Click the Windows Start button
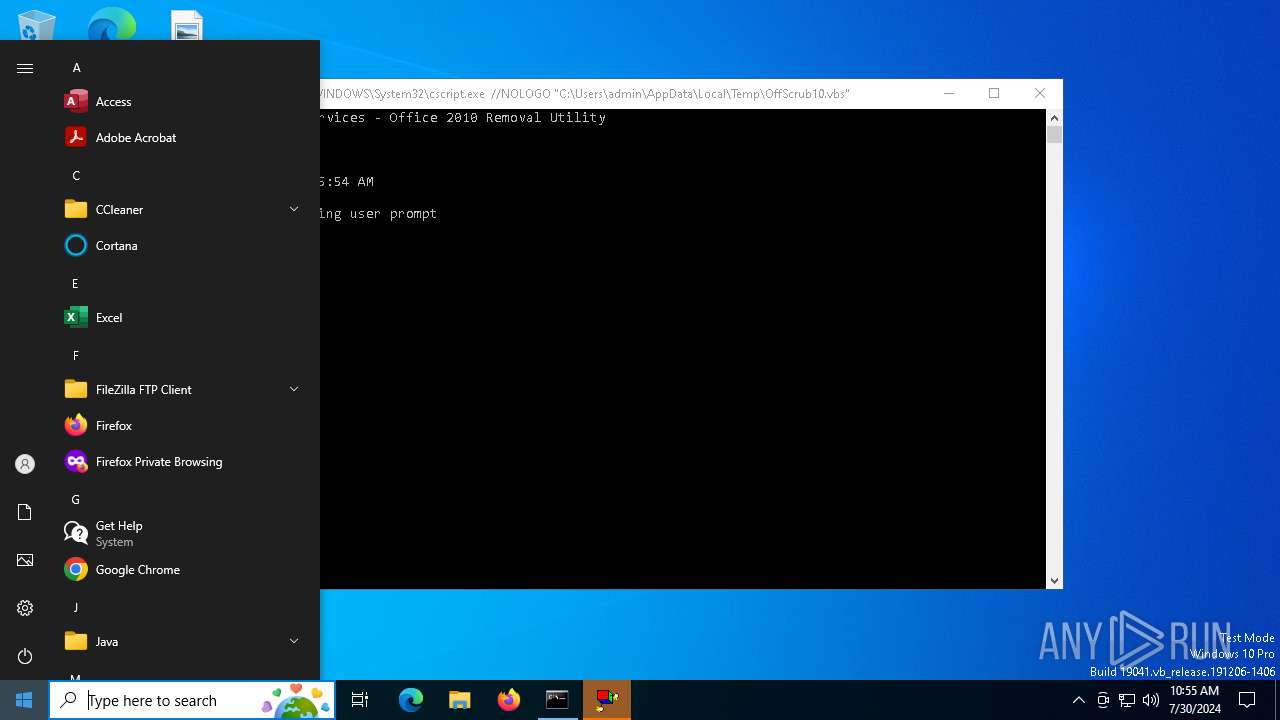The height and width of the screenshot is (720, 1280). [x=24, y=700]
